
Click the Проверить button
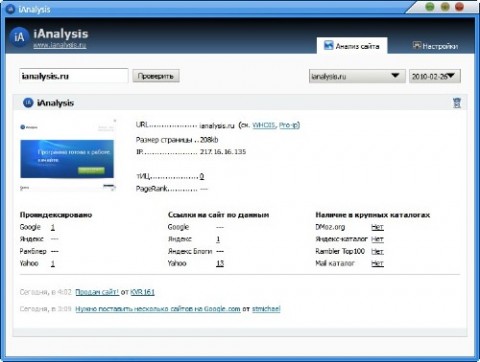156,76
